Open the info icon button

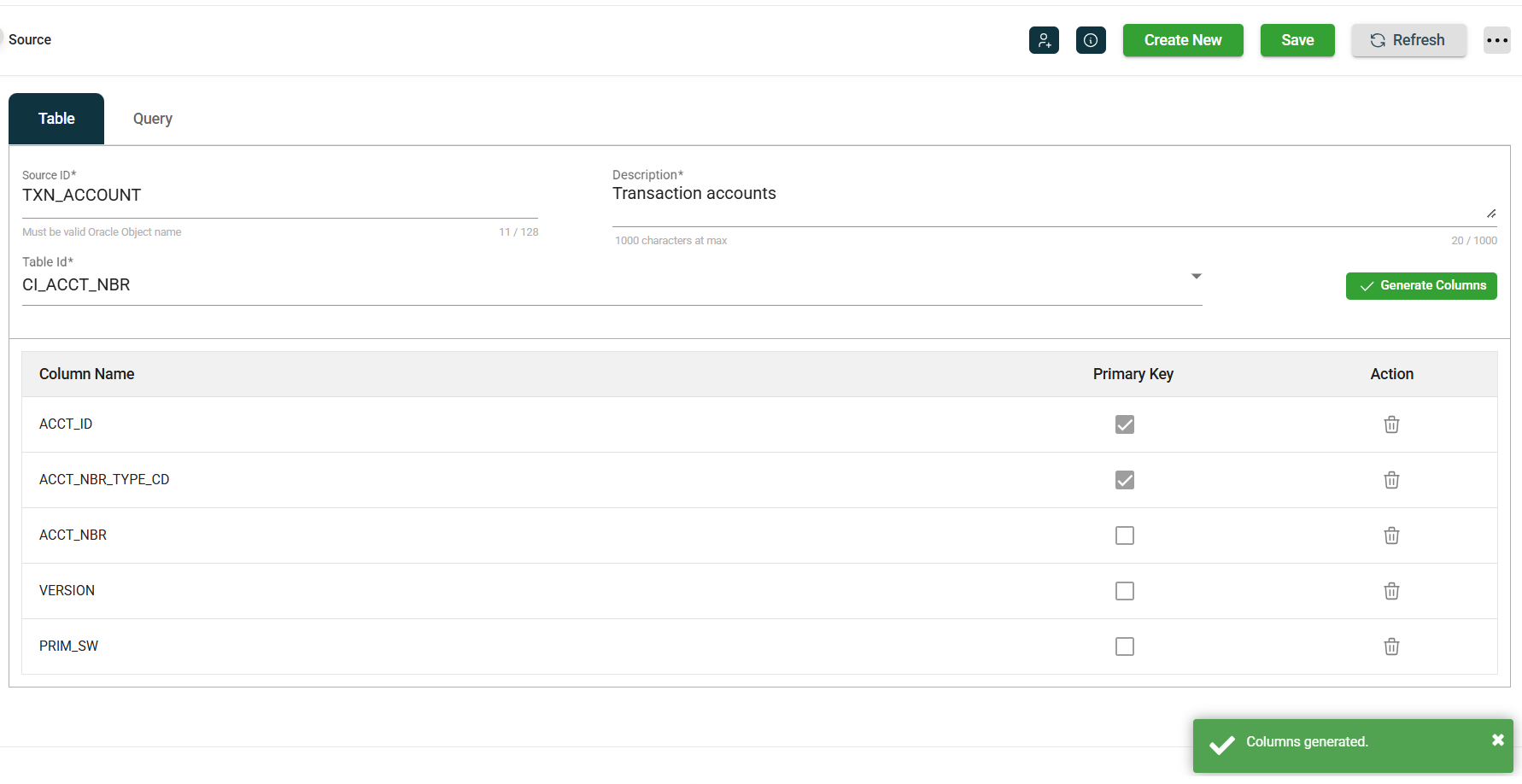pos(1091,40)
